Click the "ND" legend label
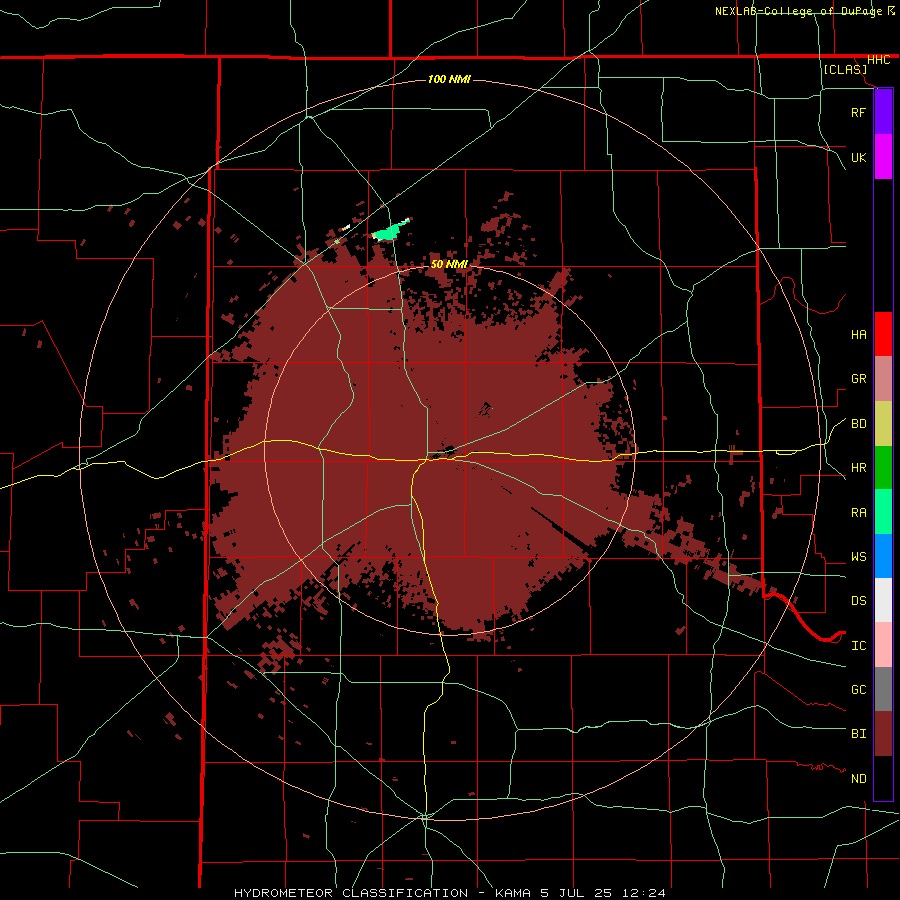Viewport: 900px width, 900px height. [x=858, y=779]
